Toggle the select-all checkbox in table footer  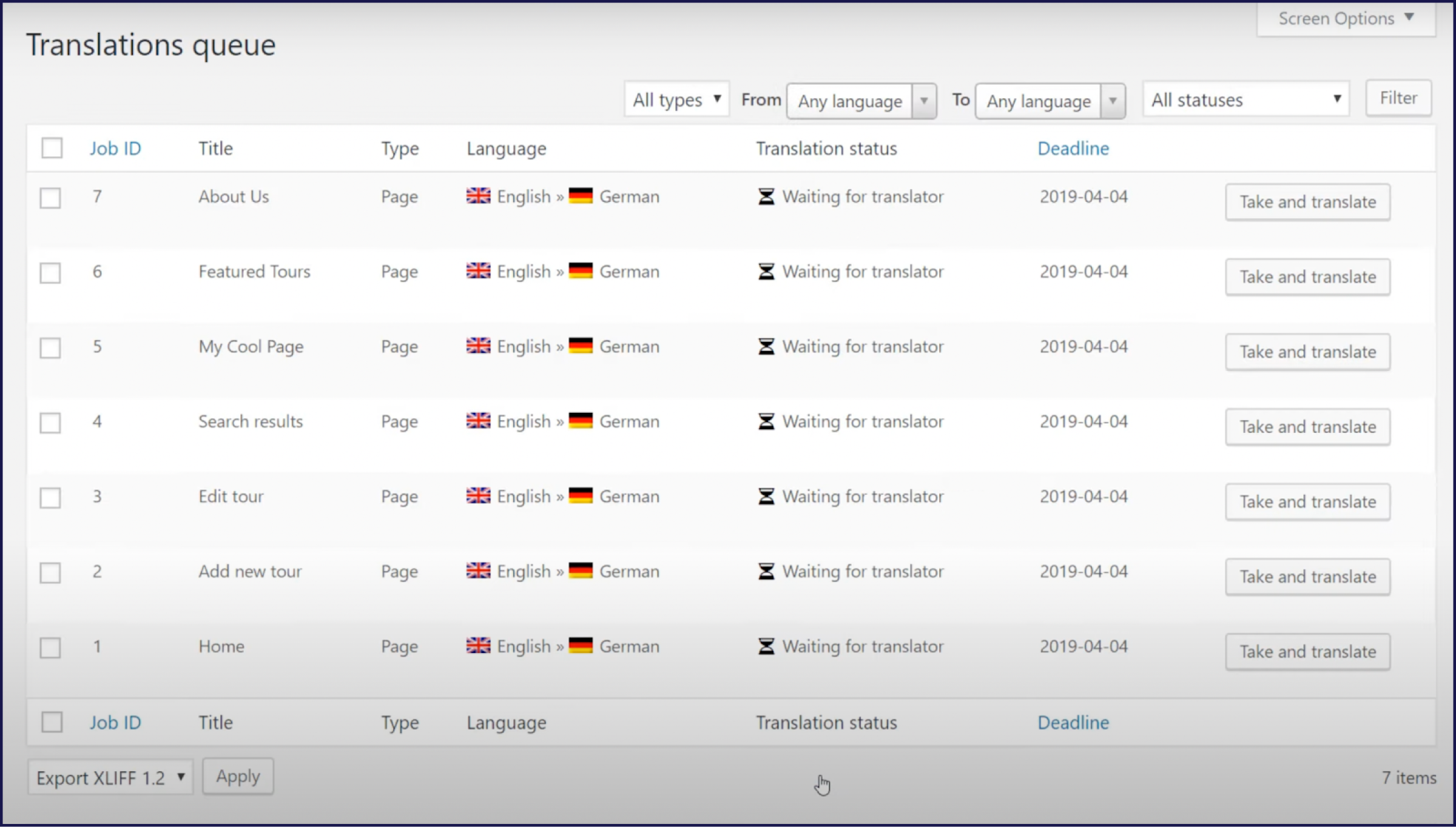pos(52,722)
